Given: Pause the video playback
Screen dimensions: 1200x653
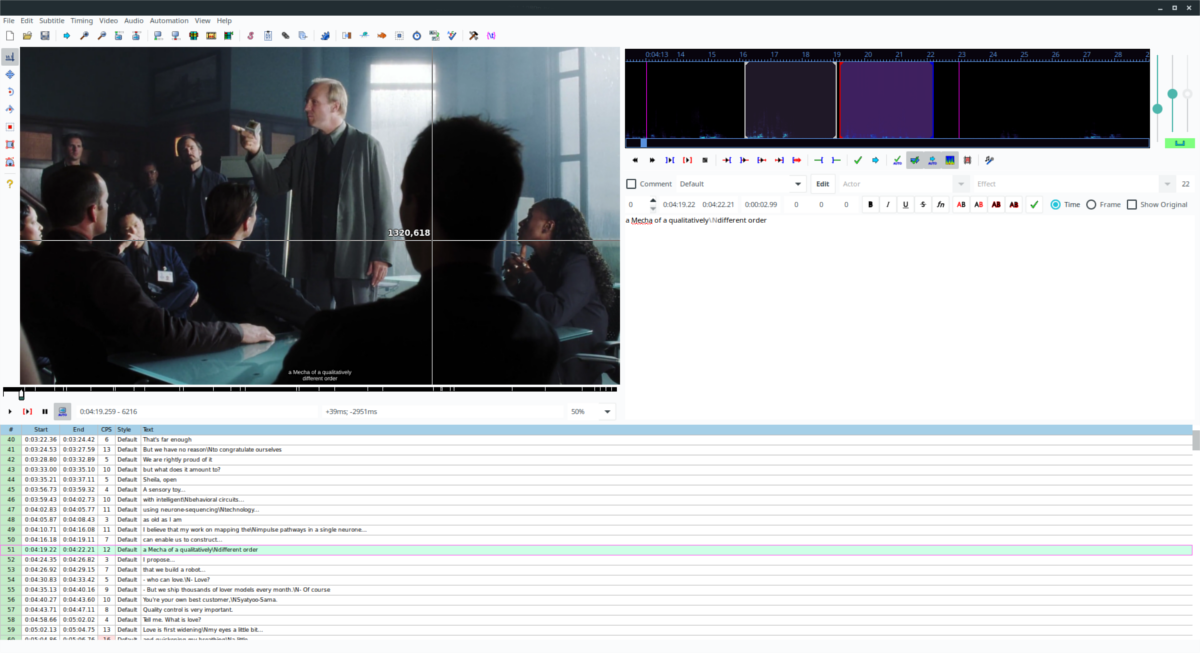Looking at the screenshot, I should (x=45, y=411).
